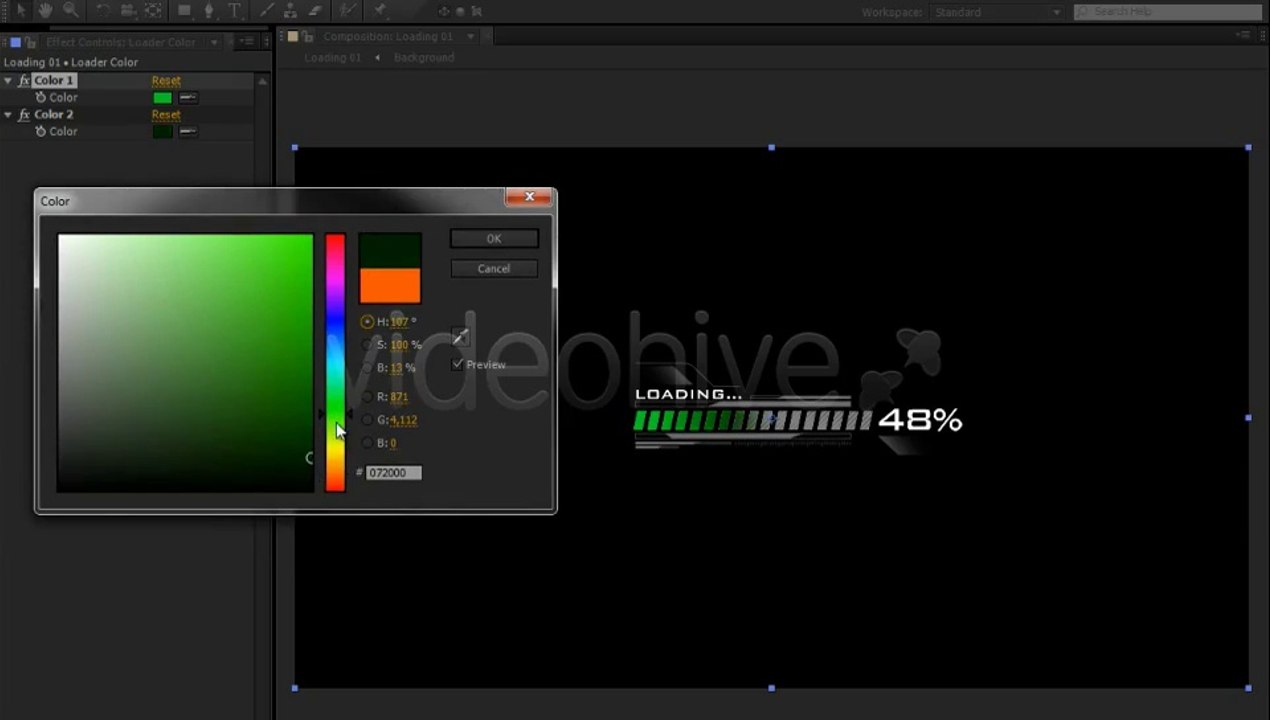Screen dimensions: 1270x720
Task: Select the Selection arrow tool
Action: (21, 11)
